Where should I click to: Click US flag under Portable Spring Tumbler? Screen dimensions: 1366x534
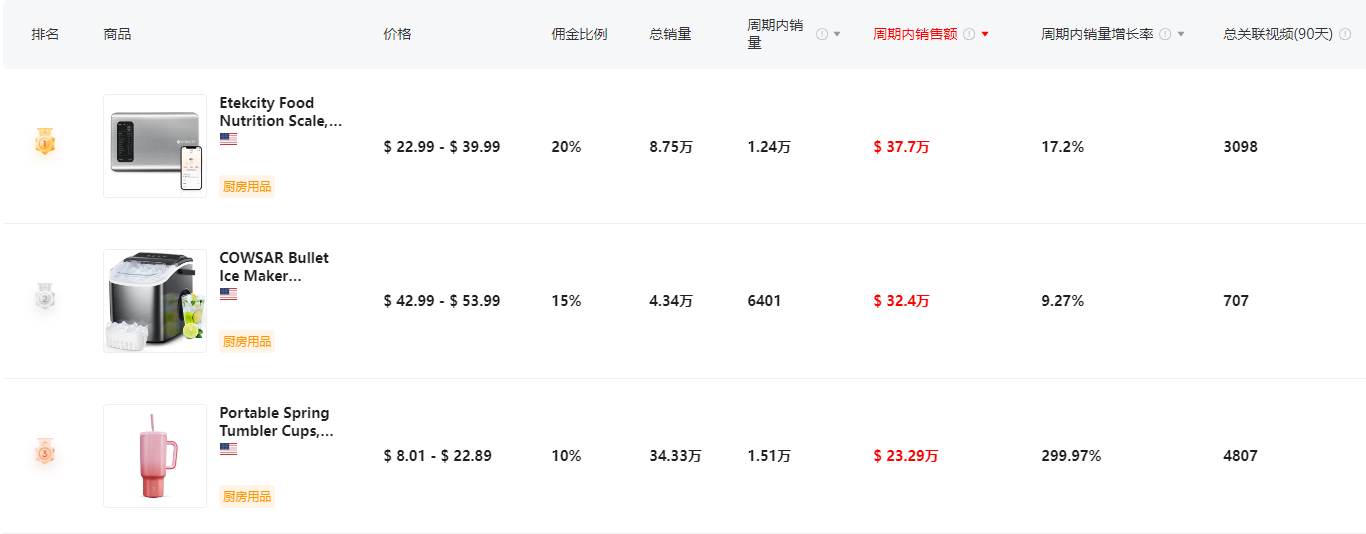point(228,449)
